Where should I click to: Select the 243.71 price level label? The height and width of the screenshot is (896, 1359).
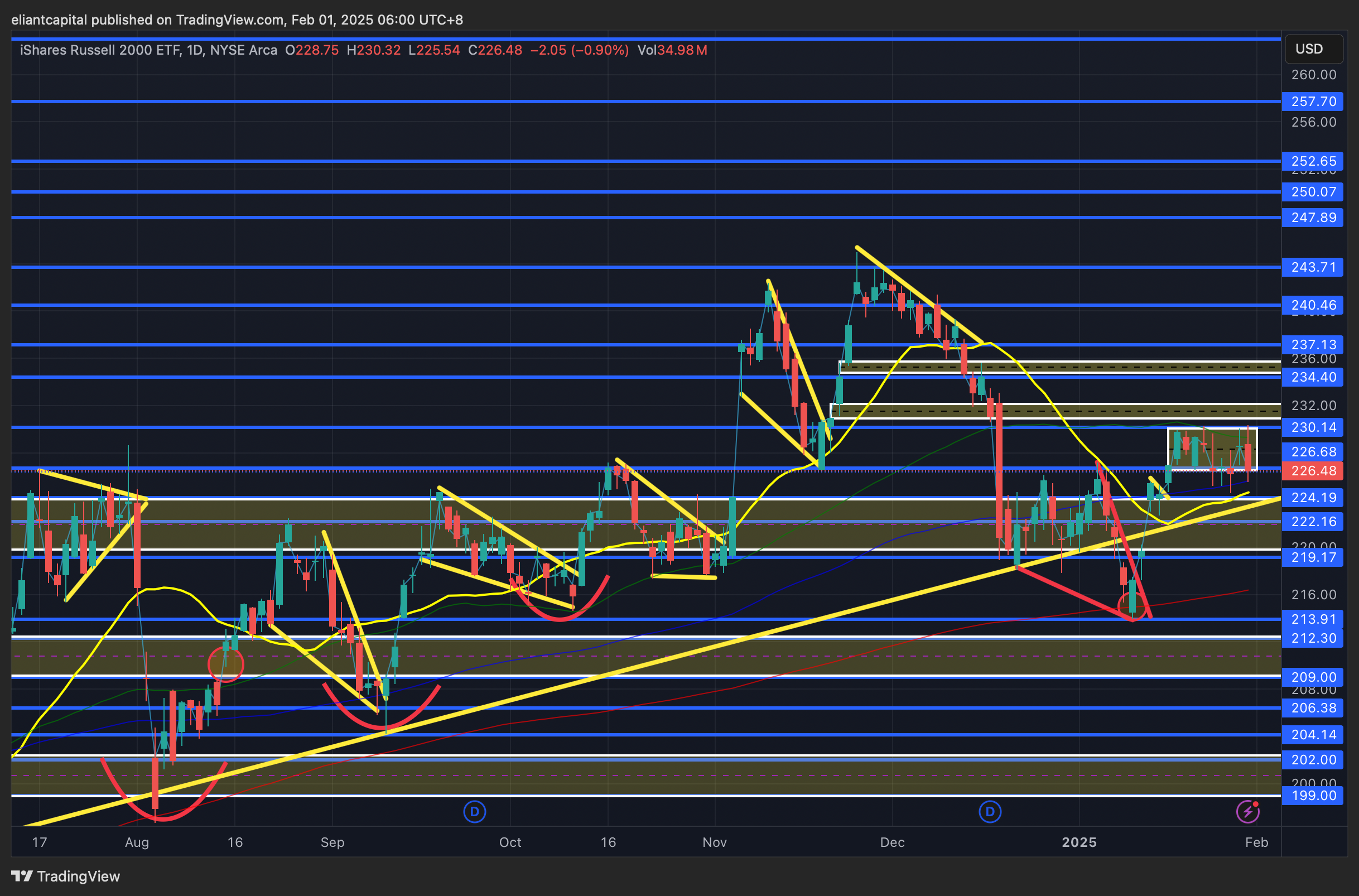[1313, 267]
